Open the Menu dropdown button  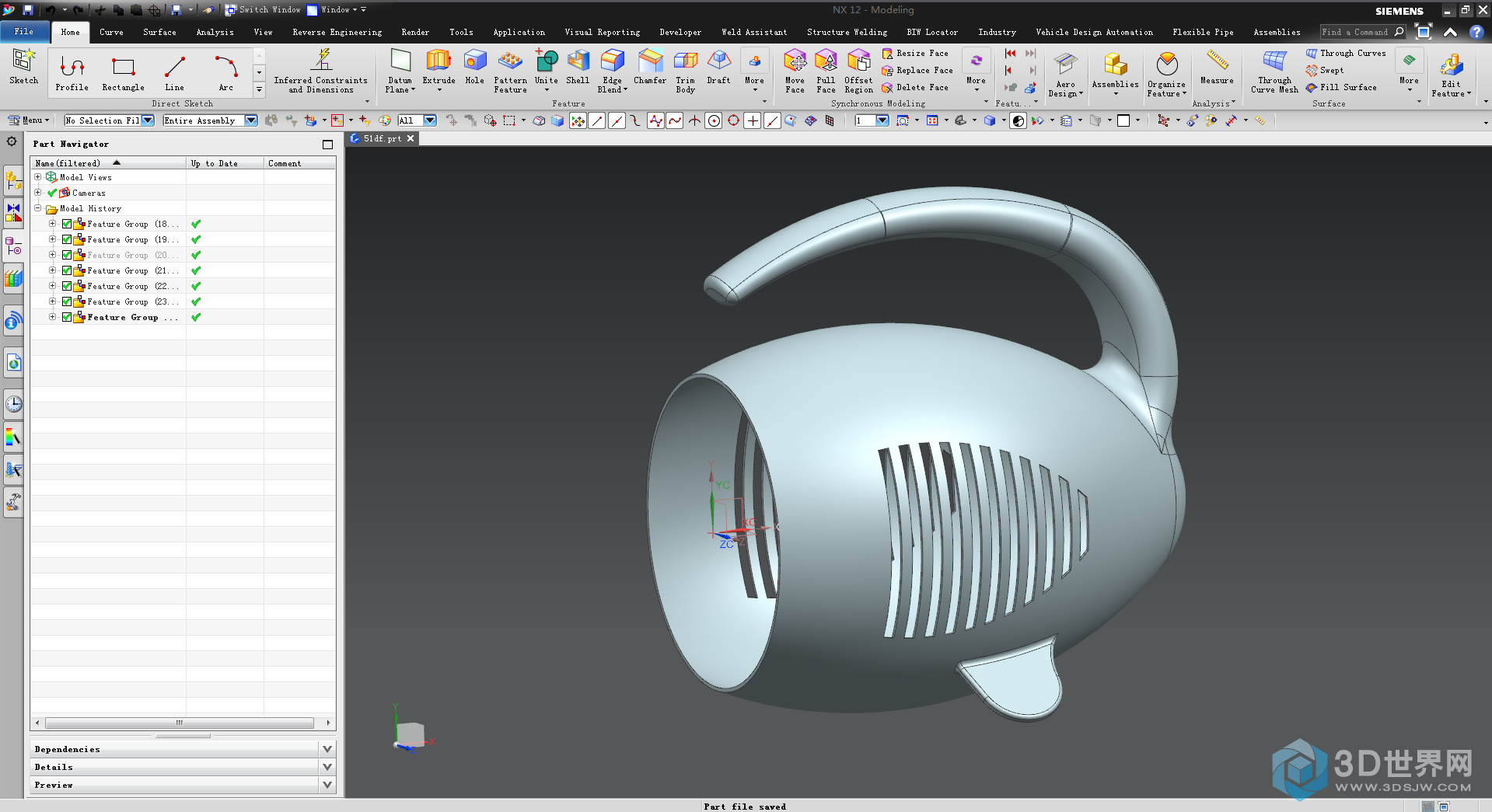(28, 120)
